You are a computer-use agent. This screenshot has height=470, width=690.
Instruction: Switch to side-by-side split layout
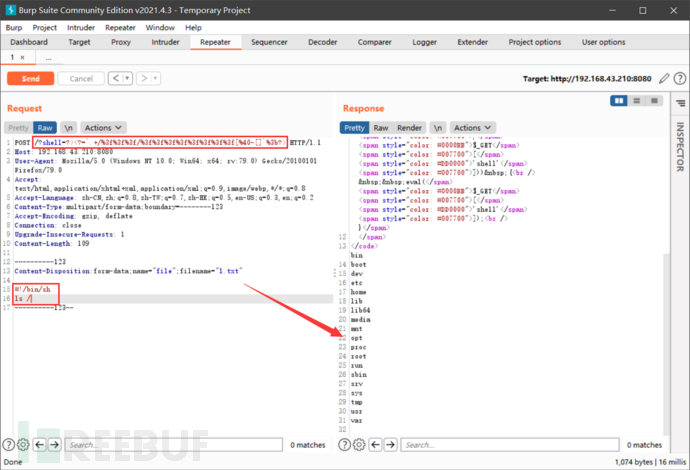[x=619, y=101]
